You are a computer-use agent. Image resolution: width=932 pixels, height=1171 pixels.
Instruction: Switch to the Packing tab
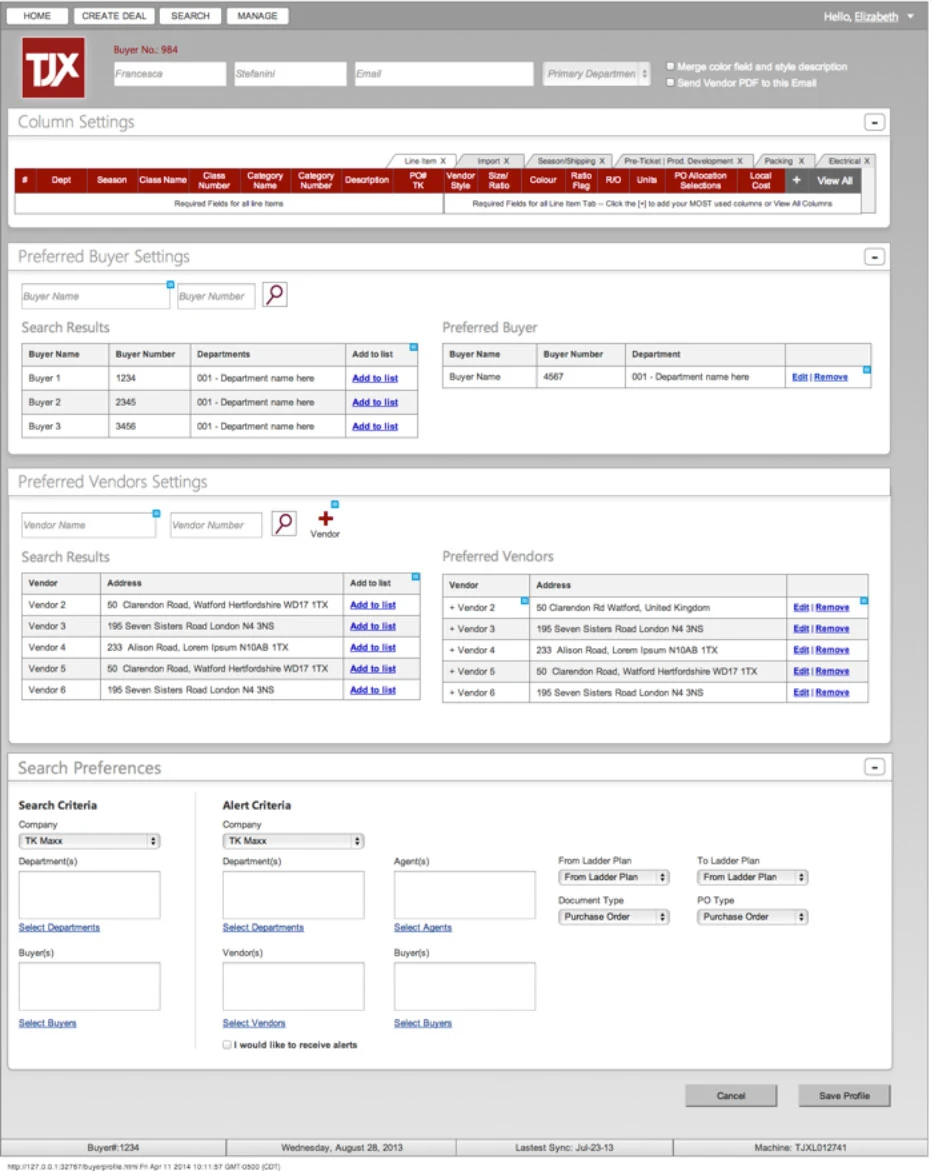(x=778, y=161)
